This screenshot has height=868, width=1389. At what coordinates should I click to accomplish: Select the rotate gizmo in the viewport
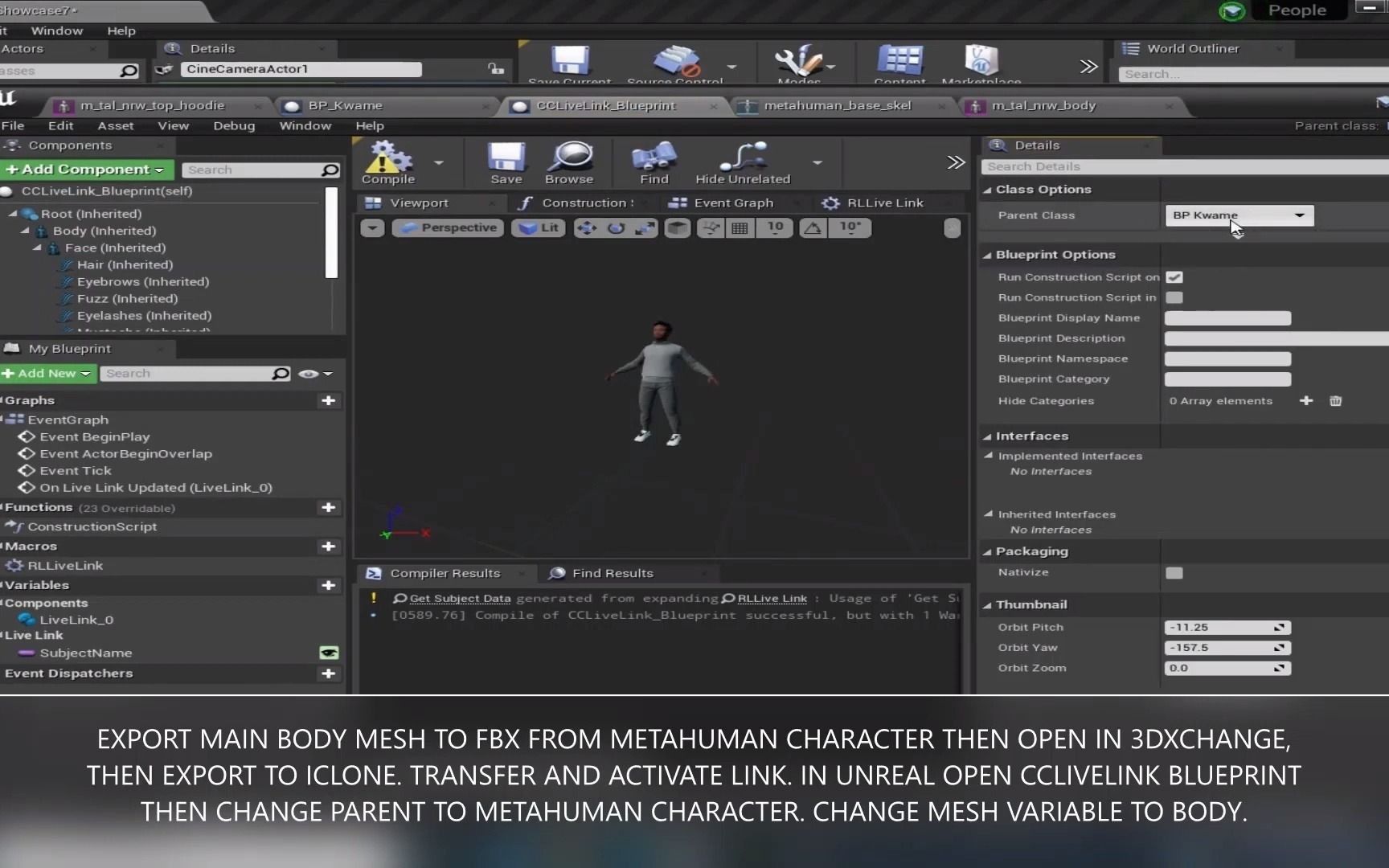[616, 228]
